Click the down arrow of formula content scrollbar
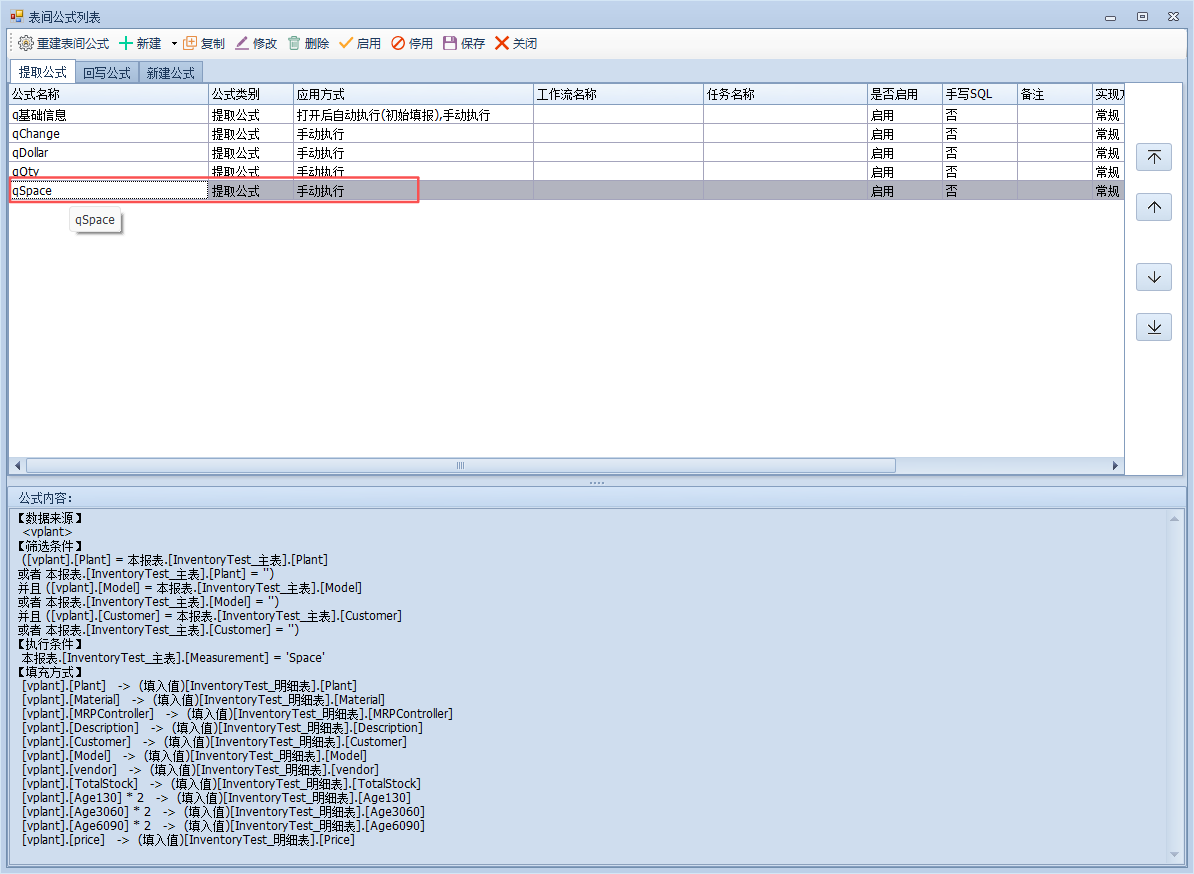 [x=1173, y=855]
